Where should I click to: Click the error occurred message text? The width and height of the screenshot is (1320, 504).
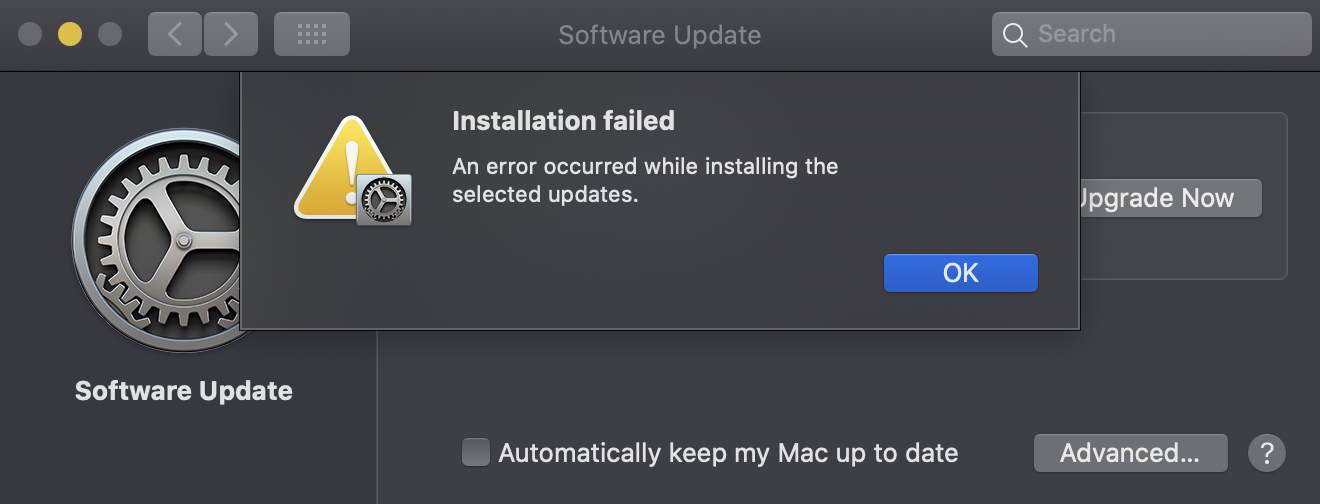tap(644, 180)
